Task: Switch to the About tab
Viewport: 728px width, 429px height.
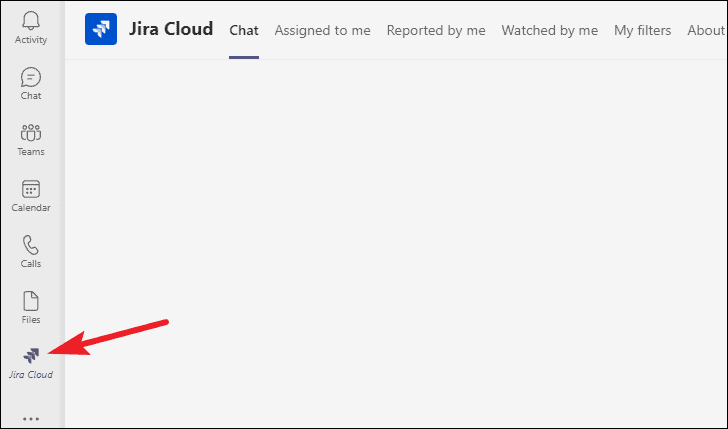Action: coord(706,31)
